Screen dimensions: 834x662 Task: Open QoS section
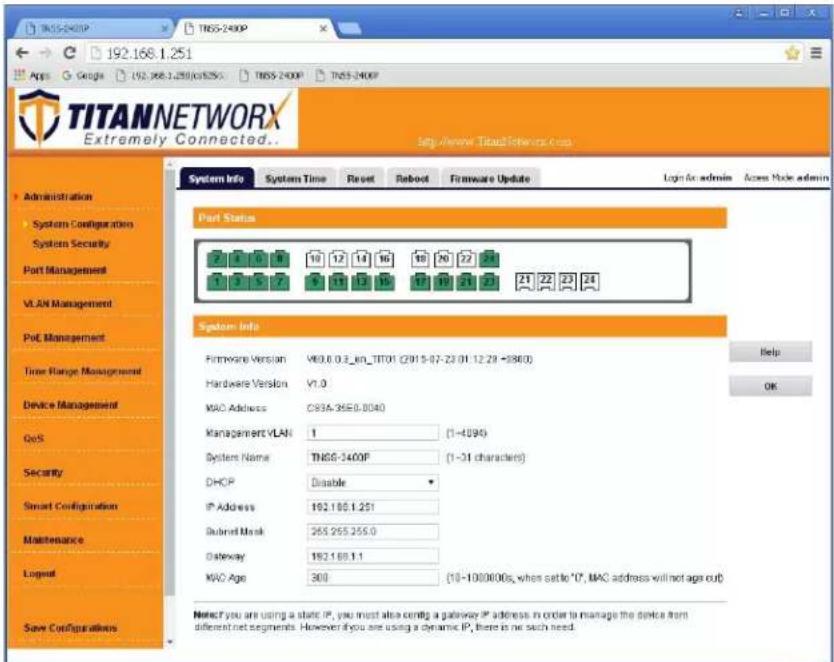[34, 439]
